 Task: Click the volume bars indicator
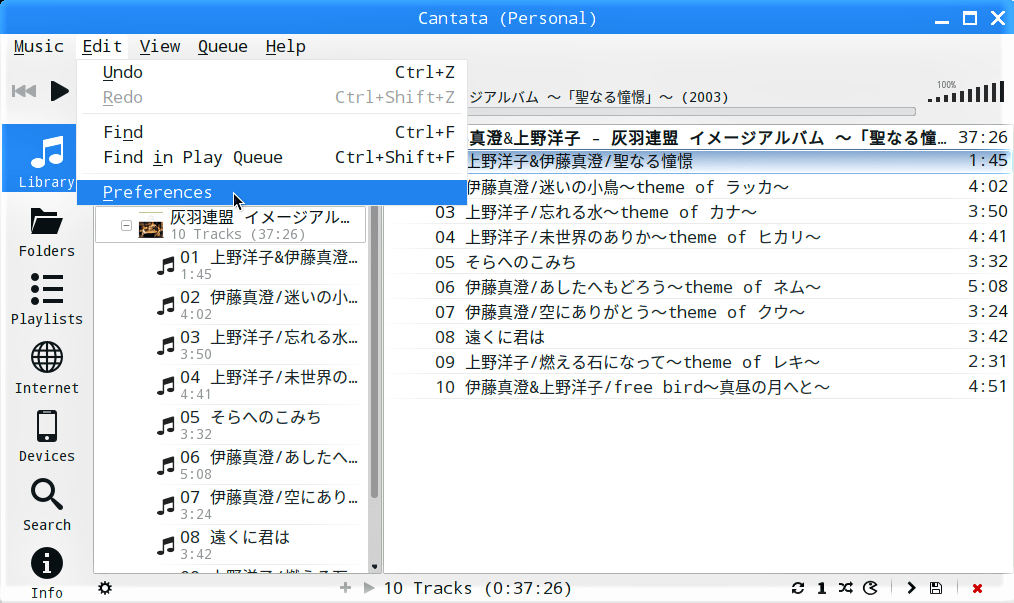pyautogui.click(x=965, y=92)
